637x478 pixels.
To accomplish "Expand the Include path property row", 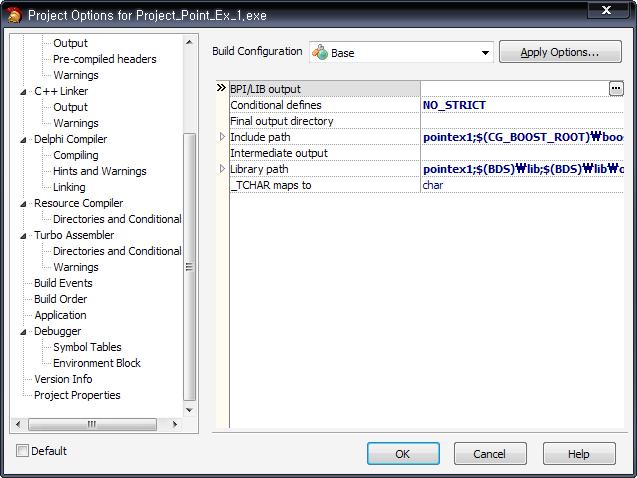I will point(222,137).
